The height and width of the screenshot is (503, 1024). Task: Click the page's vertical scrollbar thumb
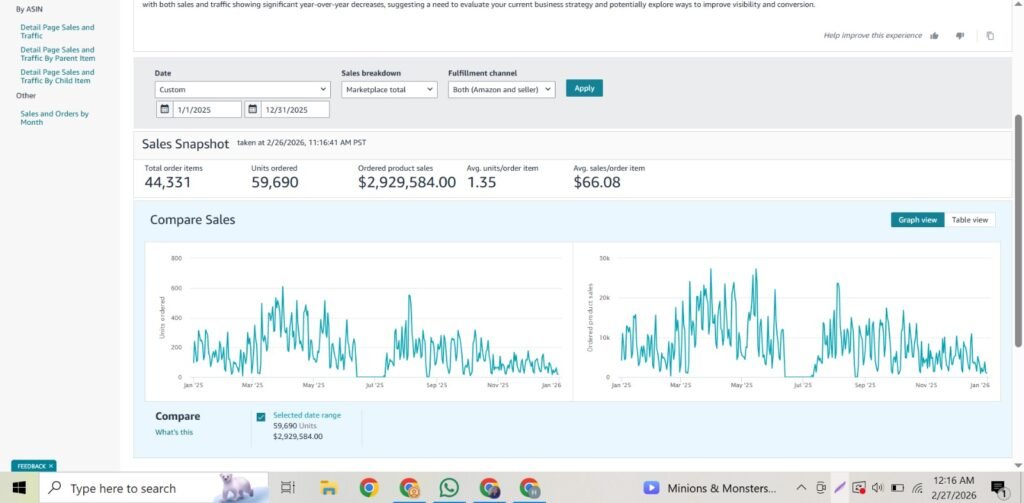pyautogui.click(x=1018, y=230)
